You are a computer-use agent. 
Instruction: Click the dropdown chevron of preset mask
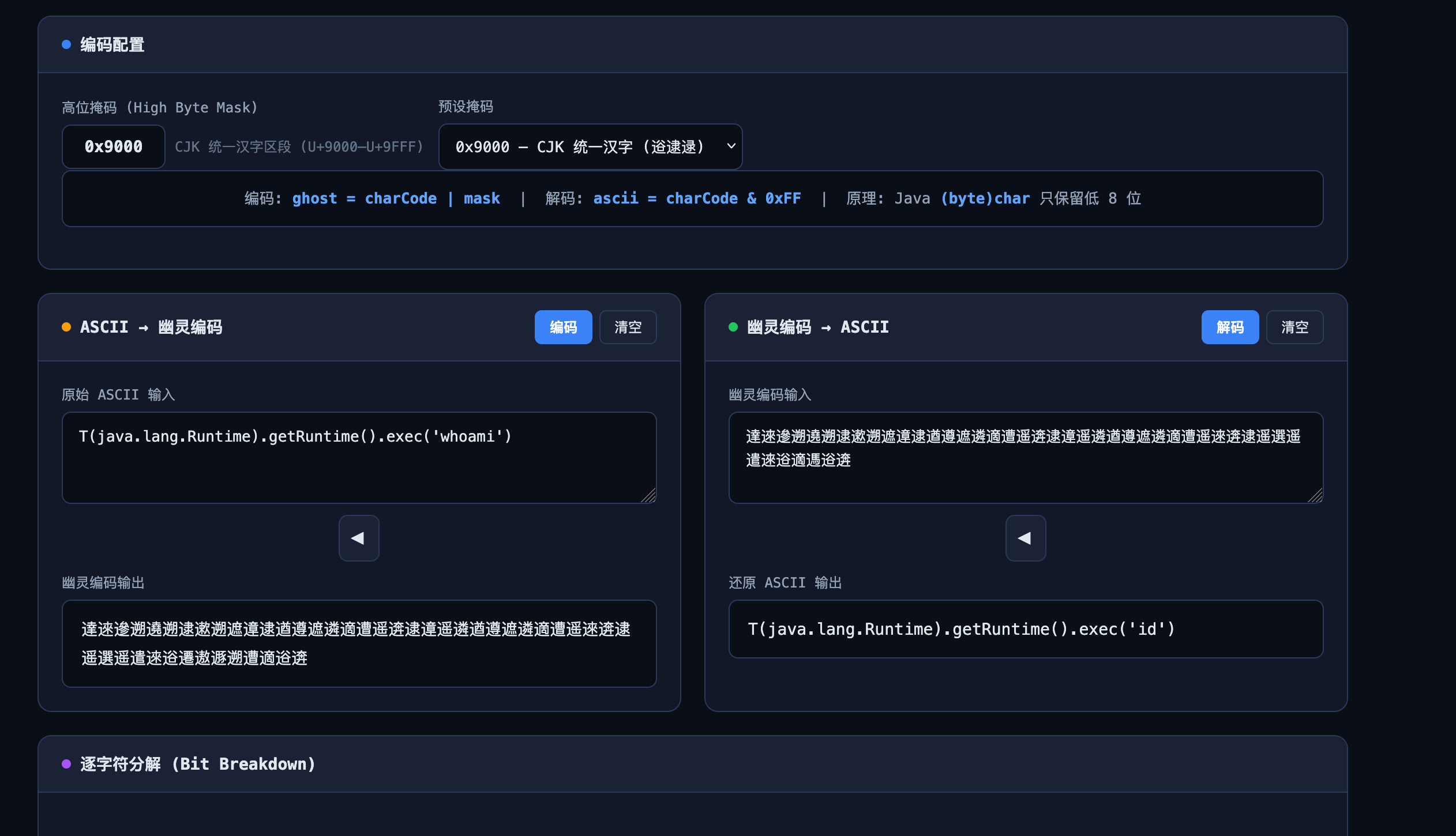tap(731, 146)
